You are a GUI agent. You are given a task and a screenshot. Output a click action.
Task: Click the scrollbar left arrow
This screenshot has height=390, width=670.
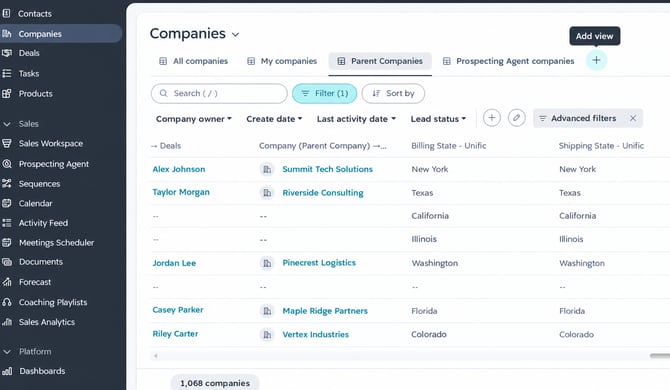(x=156, y=355)
